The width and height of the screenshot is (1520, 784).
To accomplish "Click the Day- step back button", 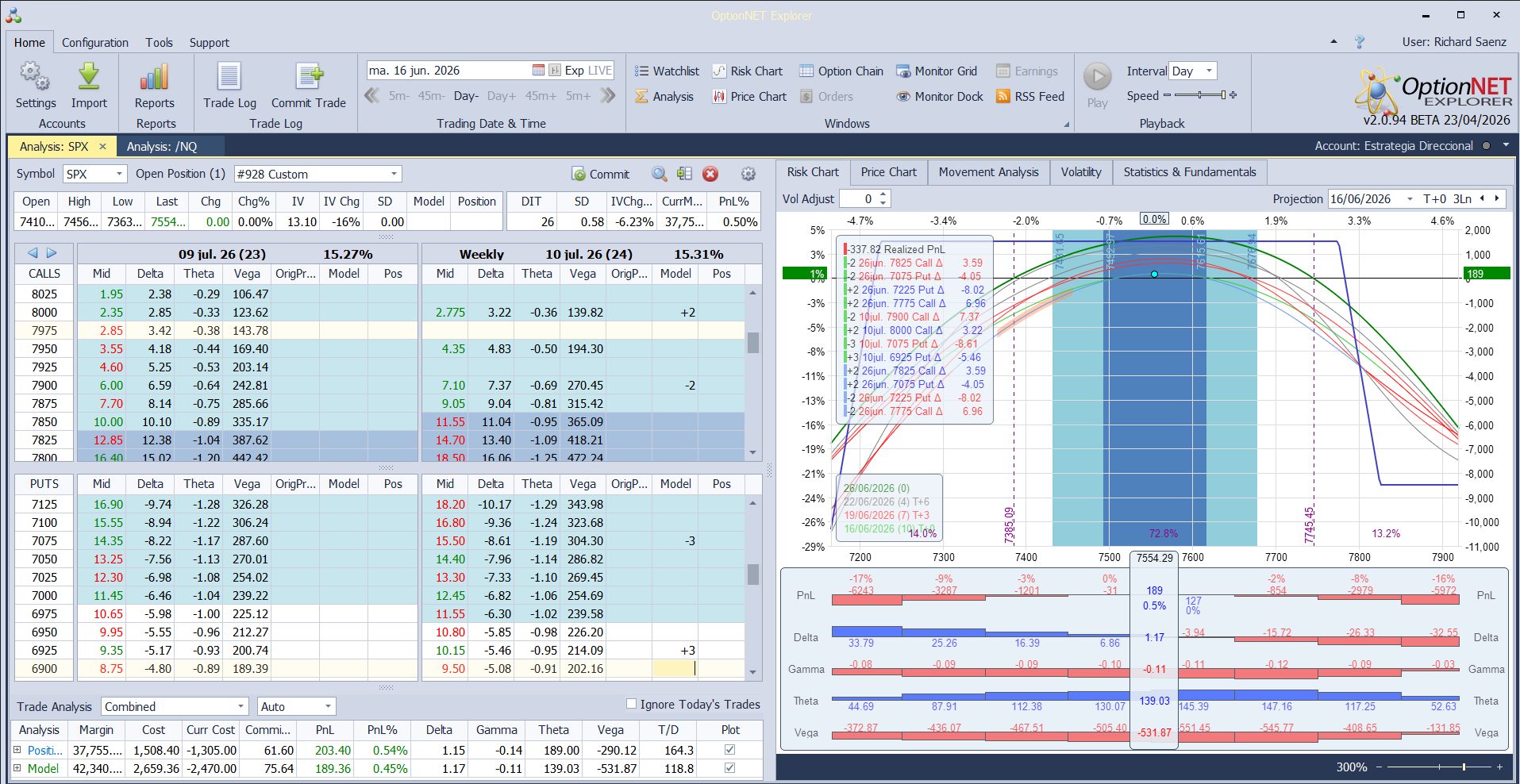I will click(466, 96).
